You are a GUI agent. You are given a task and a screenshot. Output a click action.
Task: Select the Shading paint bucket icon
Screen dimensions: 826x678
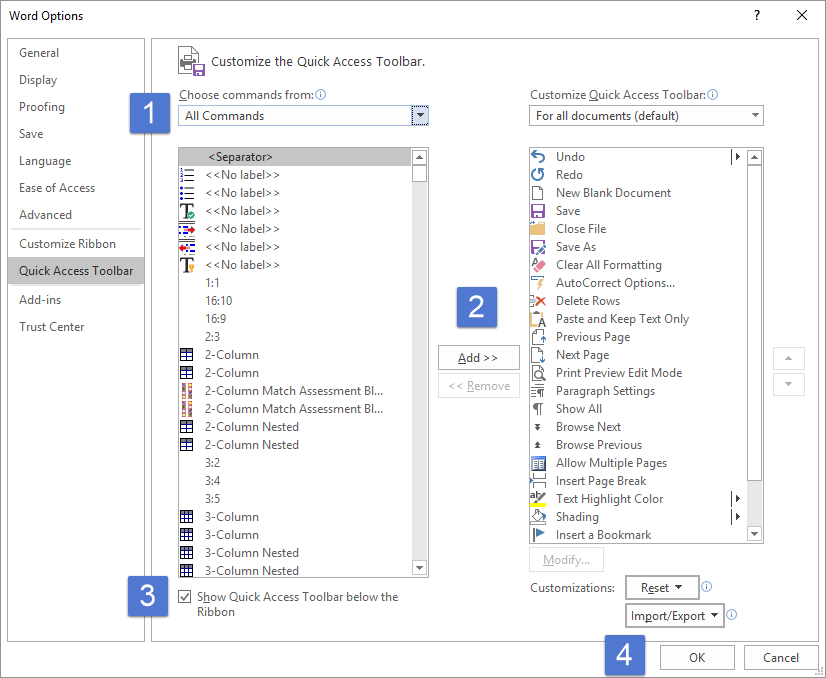coord(538,517)
